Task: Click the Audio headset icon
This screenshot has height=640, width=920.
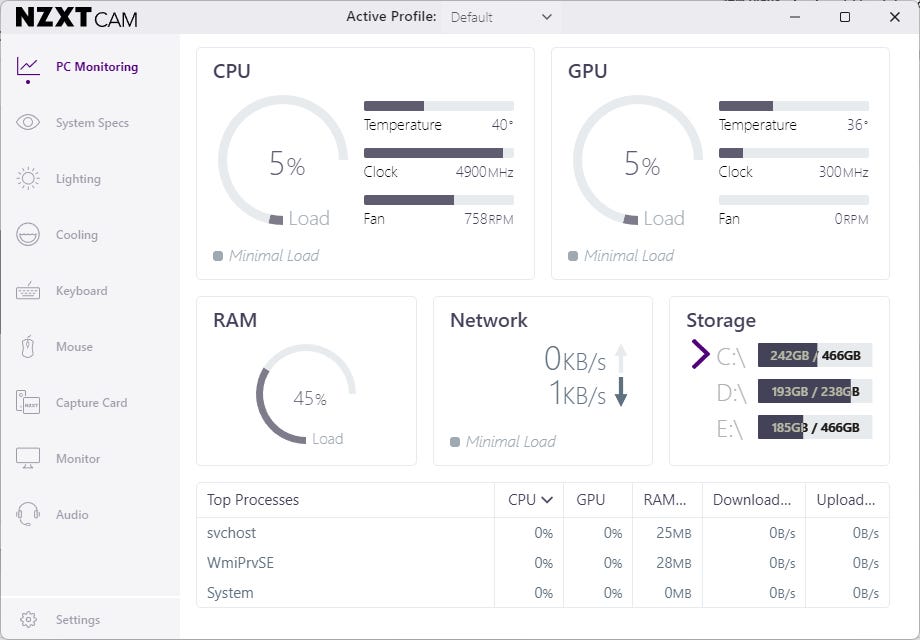Action: point(28,514)
